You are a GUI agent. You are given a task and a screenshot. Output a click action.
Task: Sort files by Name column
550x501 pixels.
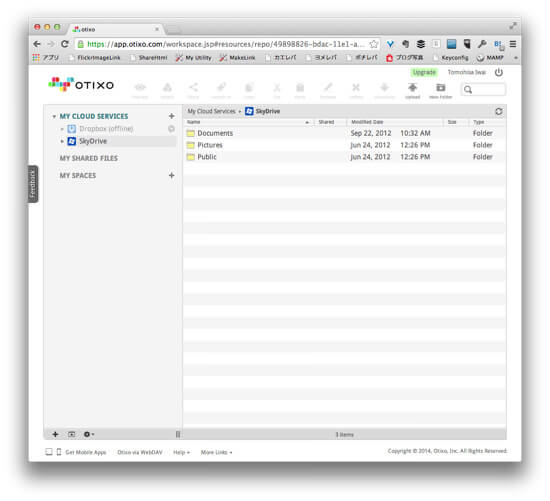point(248,122)
